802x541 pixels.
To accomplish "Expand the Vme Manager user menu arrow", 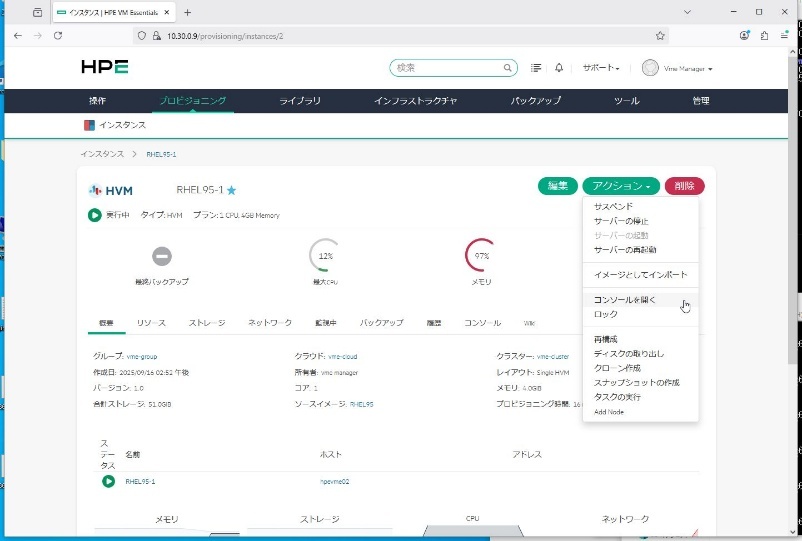I will click(x=710, y=69).
